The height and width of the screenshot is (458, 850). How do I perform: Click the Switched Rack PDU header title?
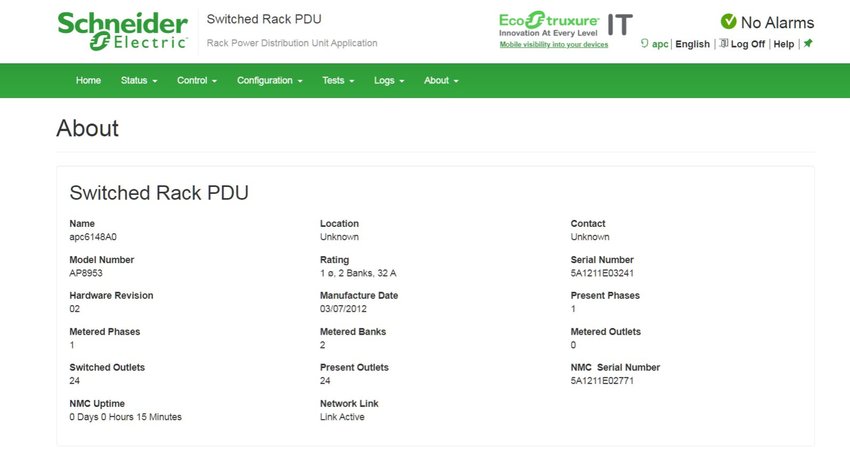(264, 19)
